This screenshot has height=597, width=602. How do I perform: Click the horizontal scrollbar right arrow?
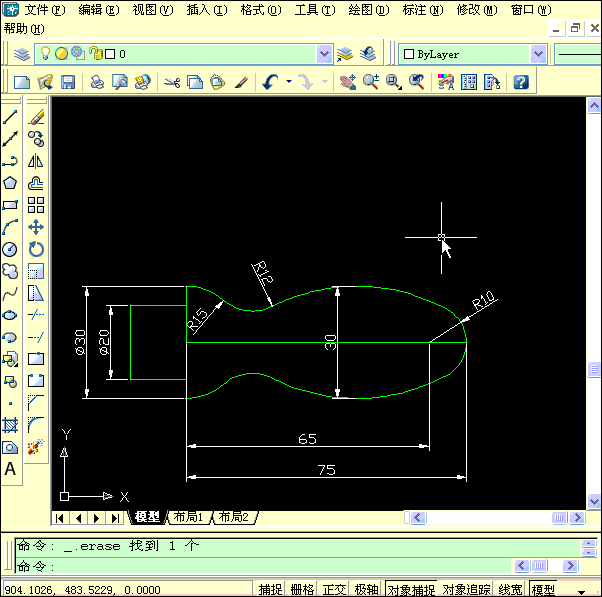pyautogui.click(x=577, y=518)
